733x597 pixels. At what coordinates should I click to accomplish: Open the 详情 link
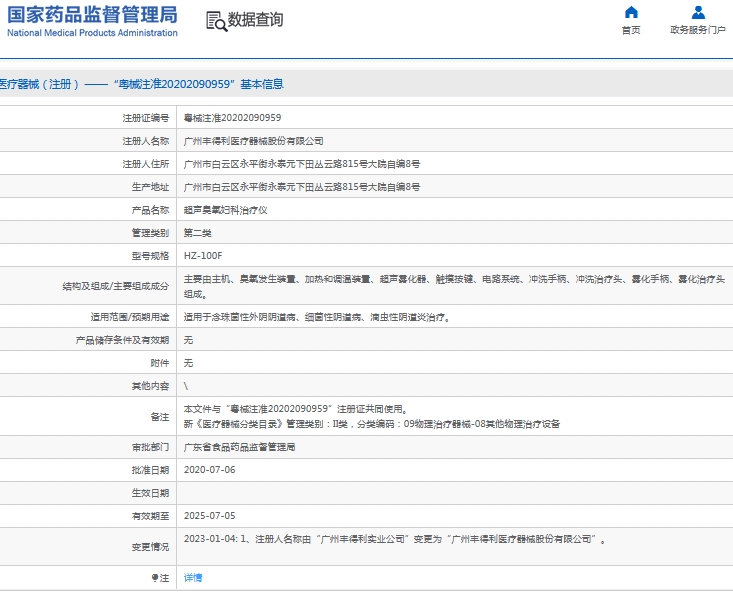point(193,578)
